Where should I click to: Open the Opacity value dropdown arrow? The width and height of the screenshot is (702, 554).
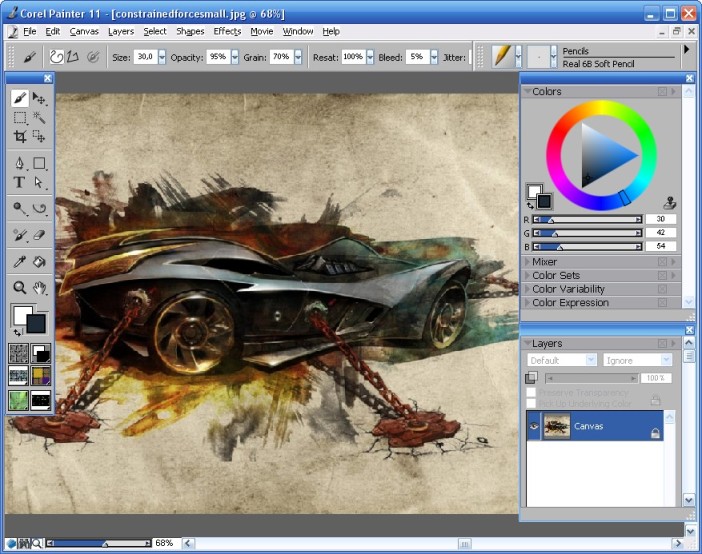[x=234, y=57]
